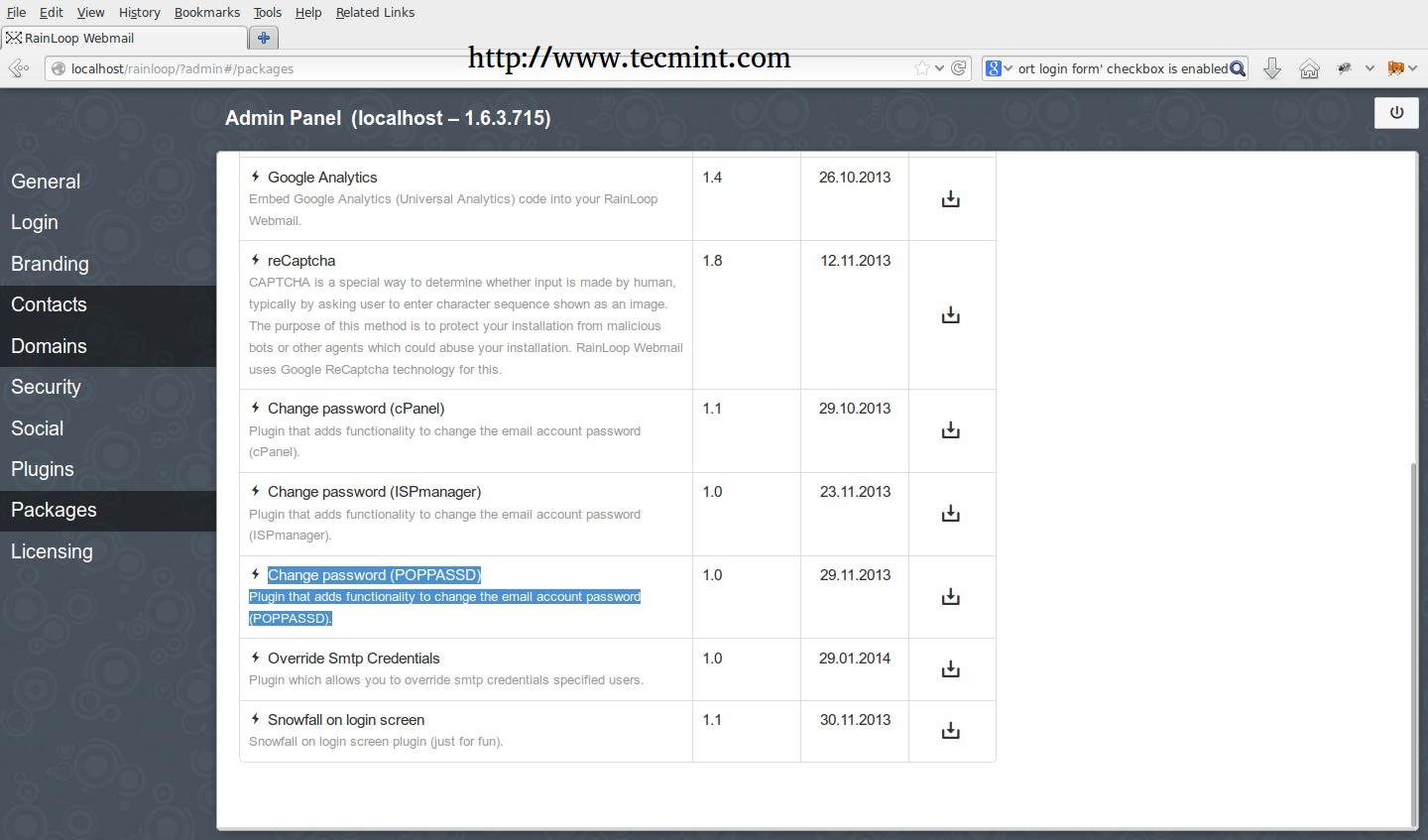Download the Change password (ISPmanager) package

950,514
